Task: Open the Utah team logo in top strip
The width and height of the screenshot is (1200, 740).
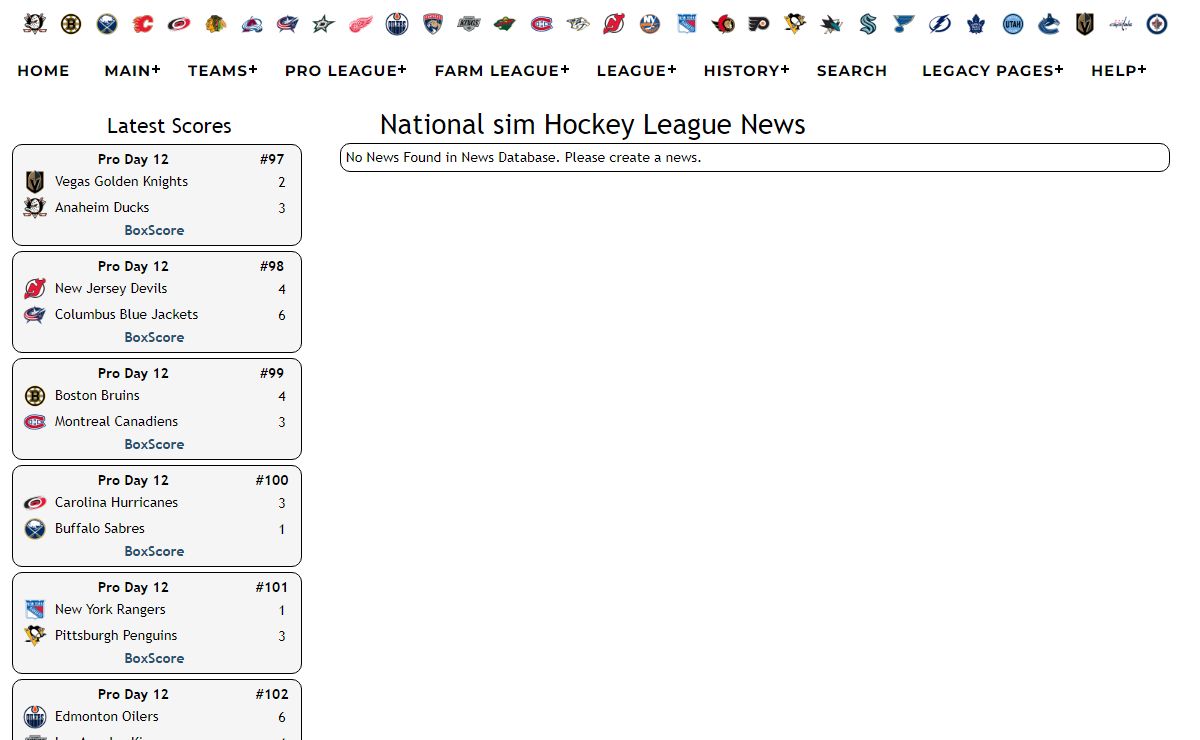Action: point(1013,24)
